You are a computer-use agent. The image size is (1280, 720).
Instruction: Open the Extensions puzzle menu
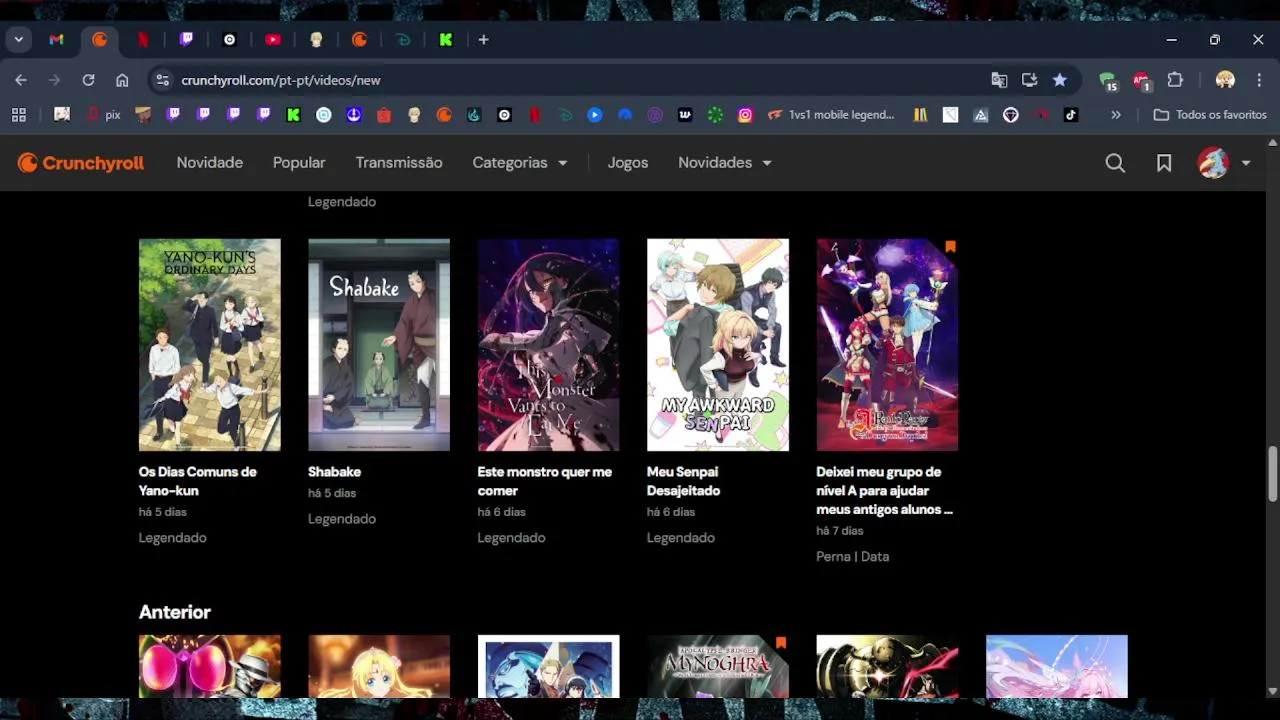point(1175,80)
